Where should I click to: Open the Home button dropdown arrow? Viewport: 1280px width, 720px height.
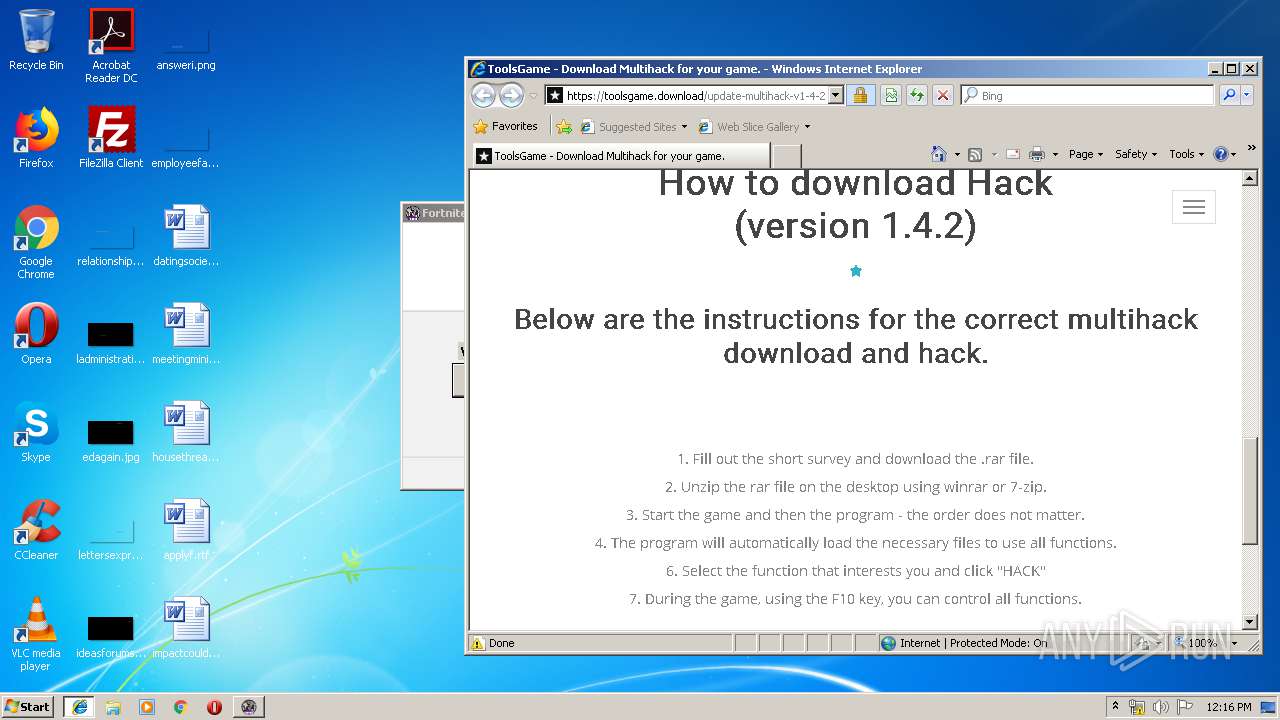957,155
